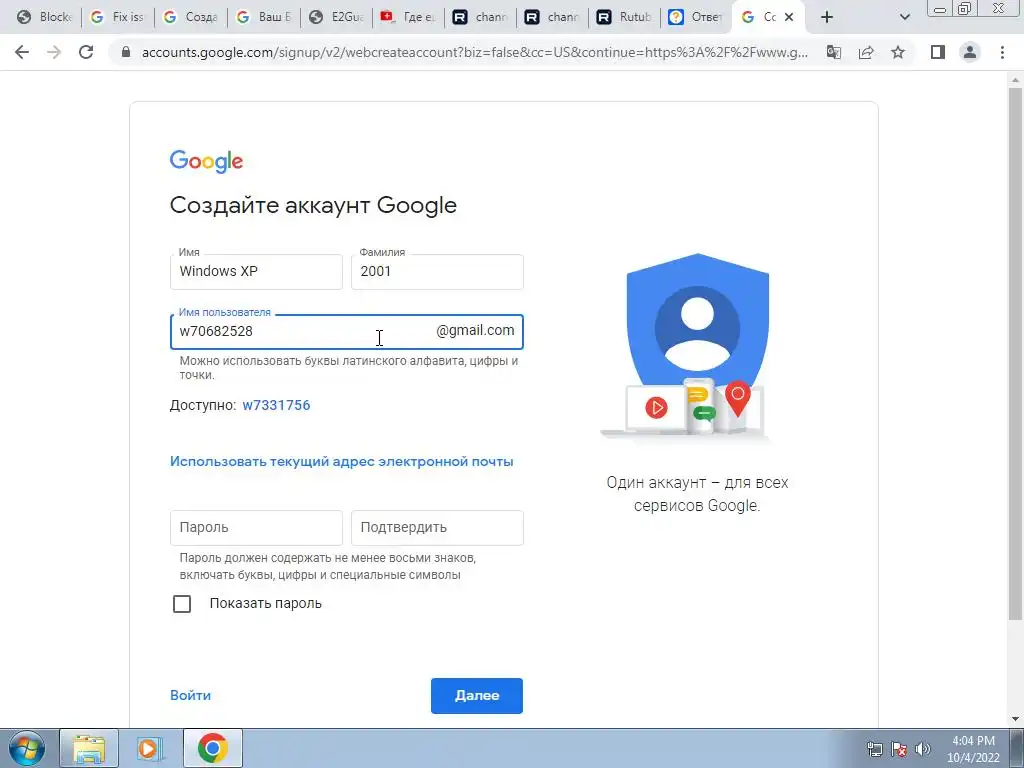1024x768 pixels.
Task: Click the Имя пользователя username field
Action: click(347, 332)
